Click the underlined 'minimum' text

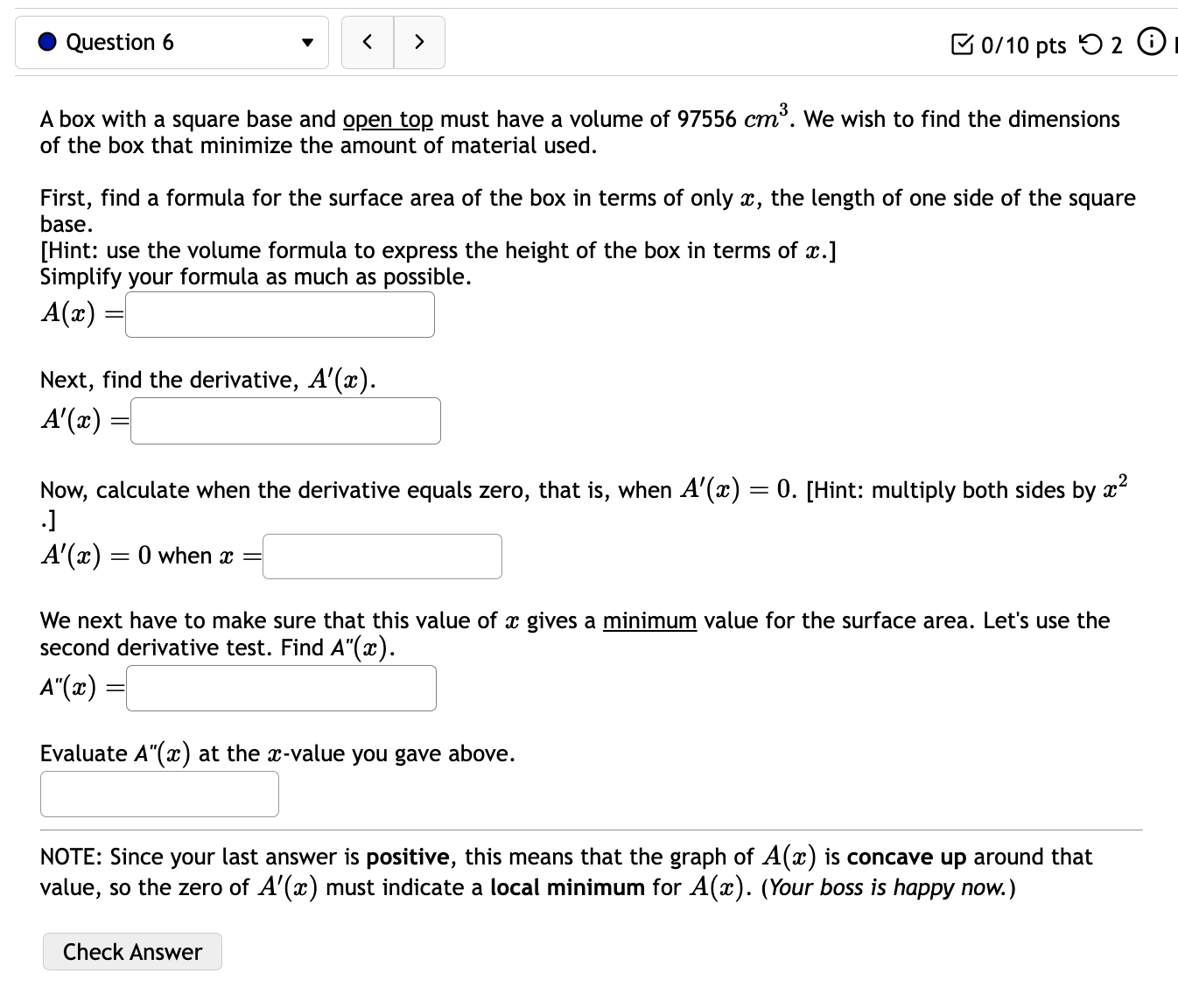(649, 620)
